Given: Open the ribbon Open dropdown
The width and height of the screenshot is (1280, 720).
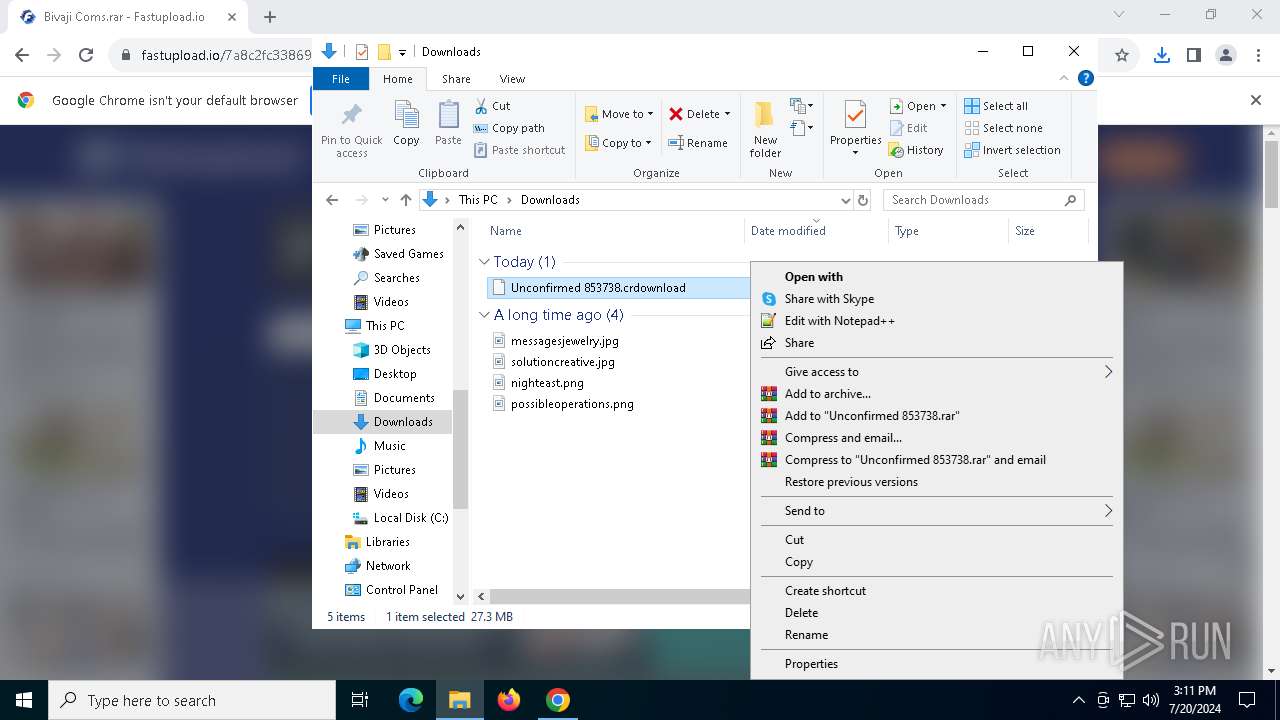Looking at the screenshot, I should tap(917, 106).
